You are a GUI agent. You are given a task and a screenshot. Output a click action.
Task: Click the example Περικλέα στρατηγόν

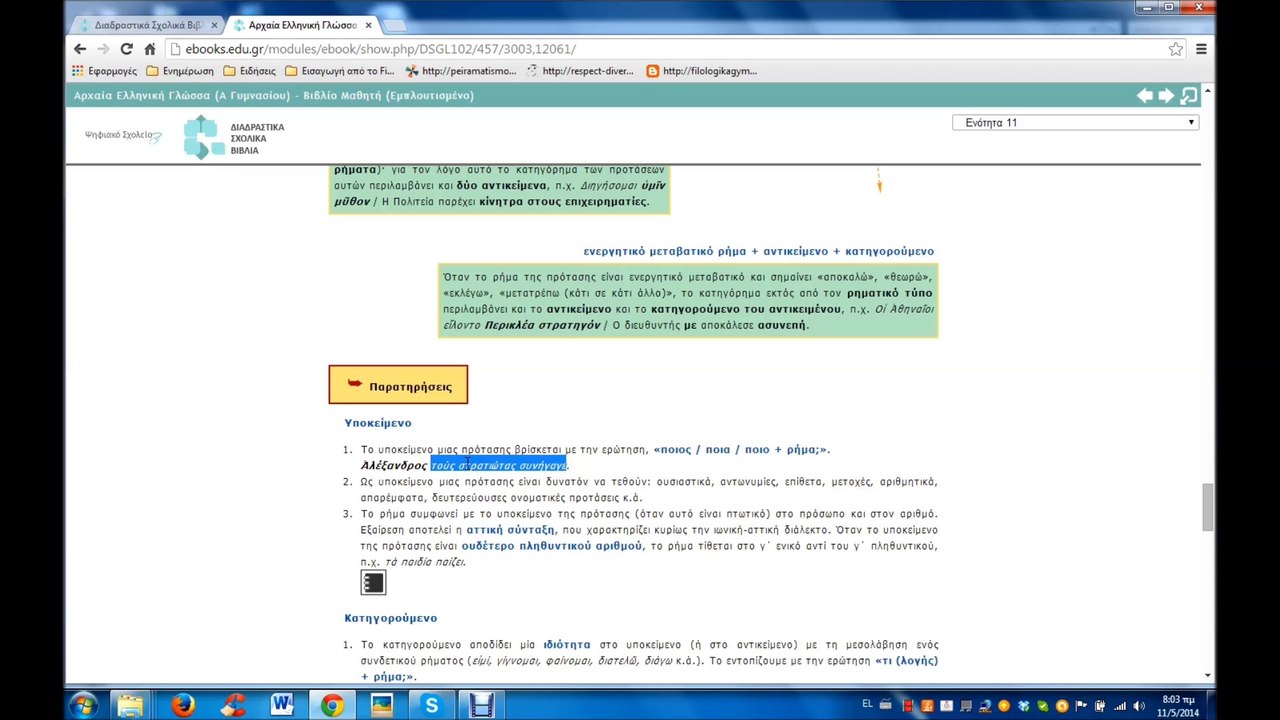click(x=542, y=325)
